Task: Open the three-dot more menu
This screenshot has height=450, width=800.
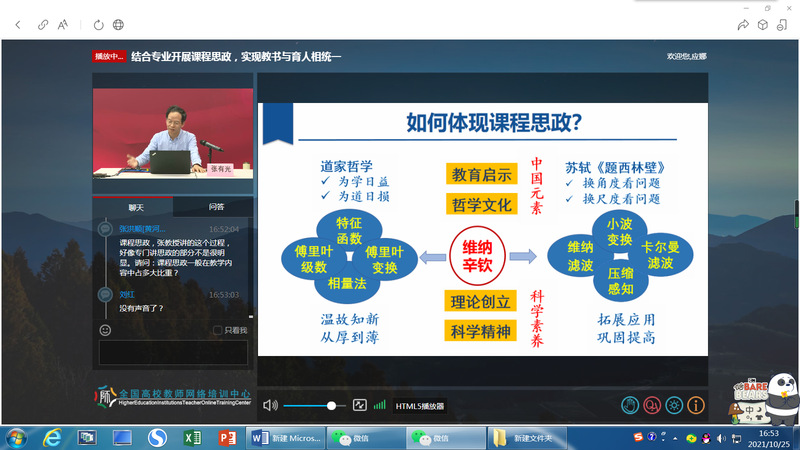Action: pyautogui.click(x=786, y=24)
